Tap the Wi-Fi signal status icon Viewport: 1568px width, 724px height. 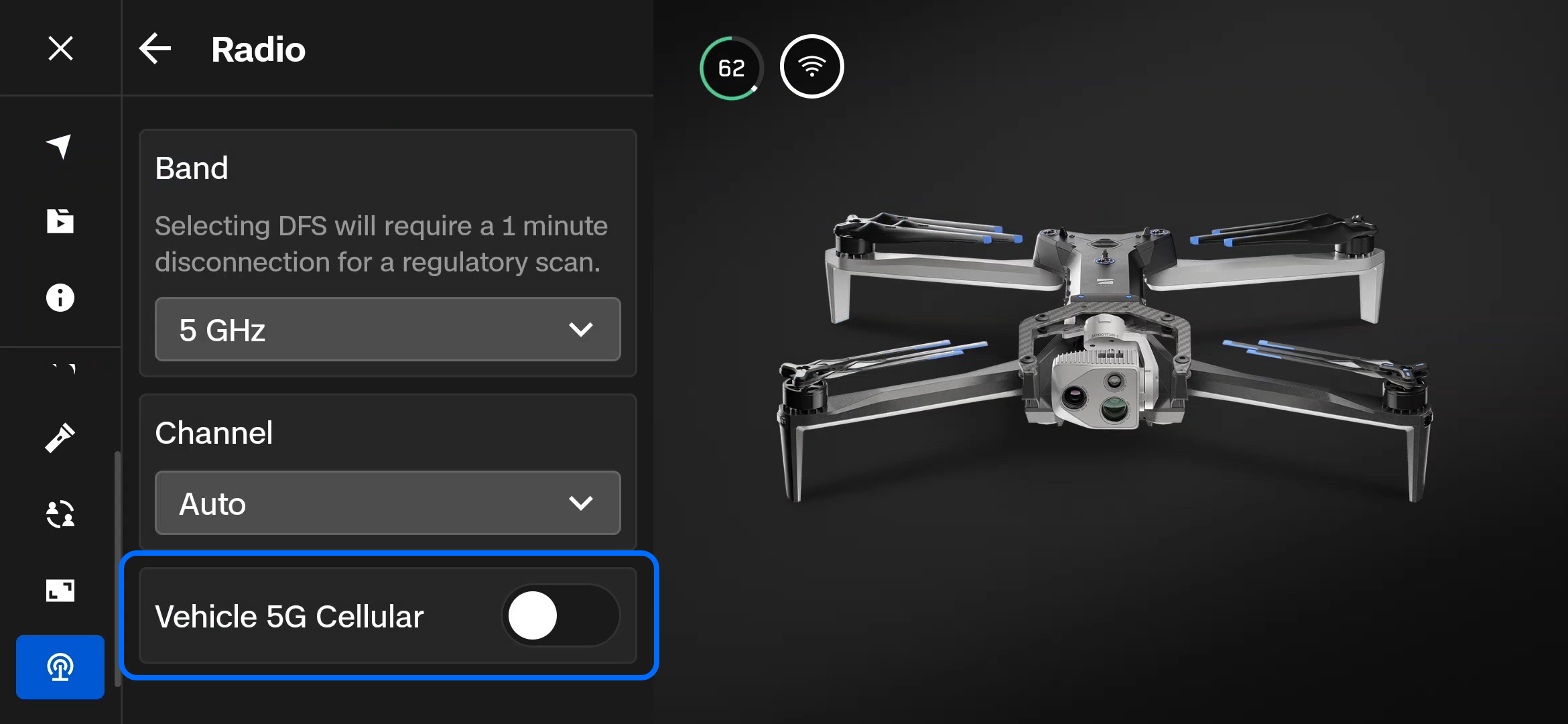[811, 66]
